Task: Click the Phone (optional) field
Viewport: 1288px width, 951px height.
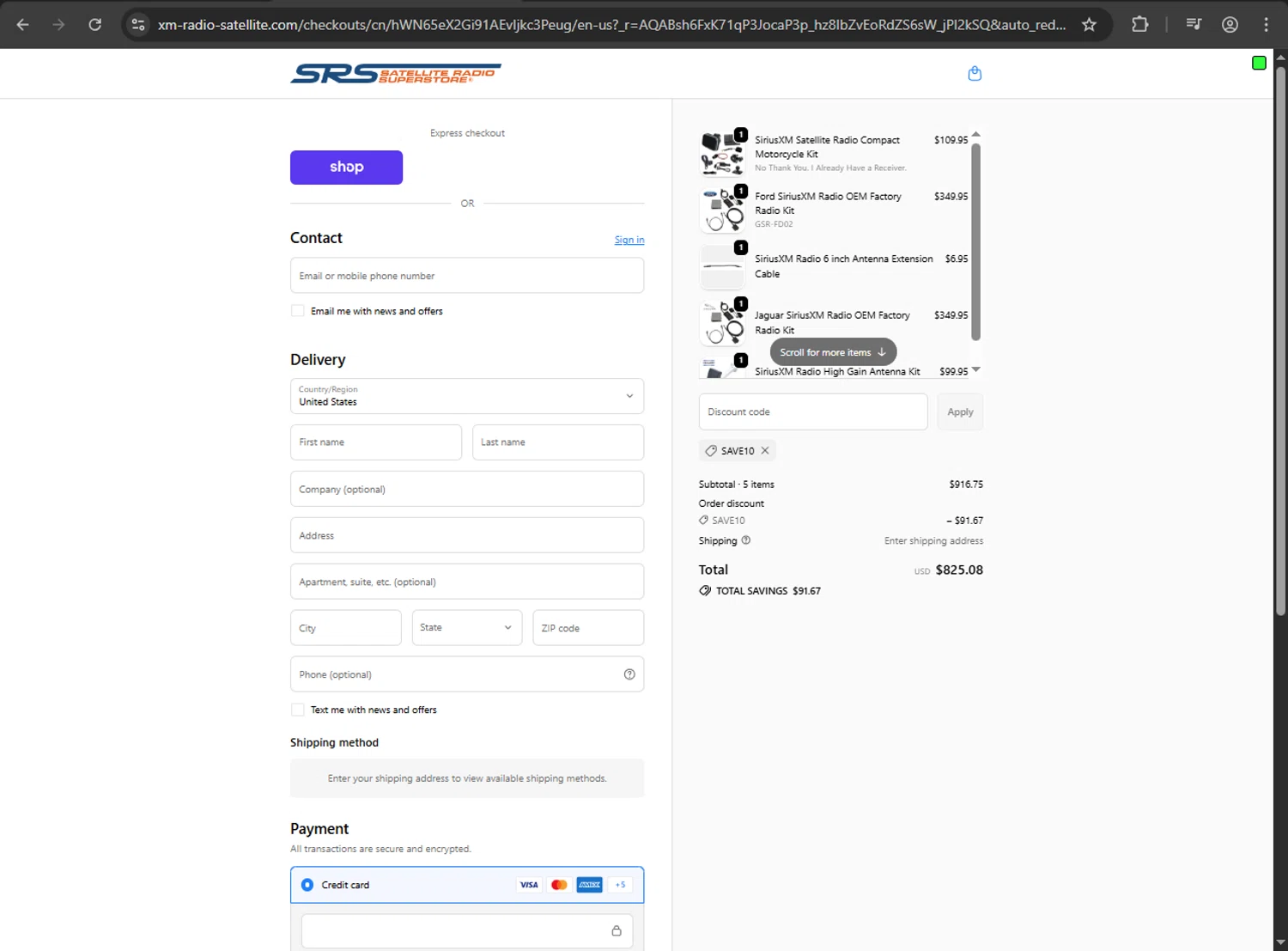Action: [x=467, y=674]
